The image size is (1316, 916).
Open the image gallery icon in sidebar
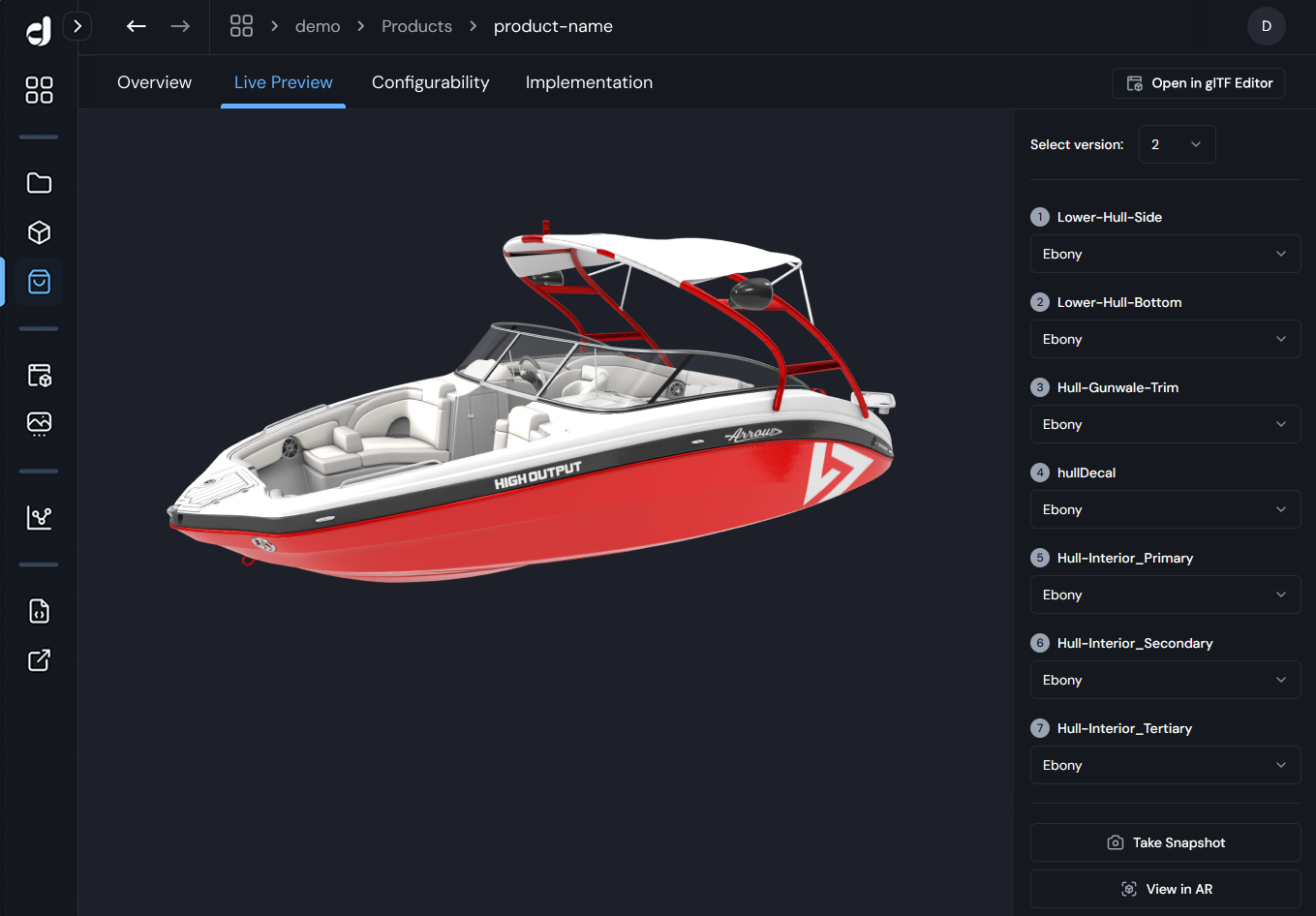39,423
